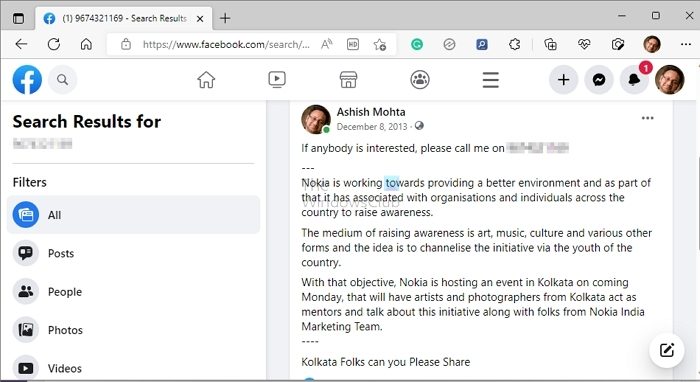The width and height of the screenshot is (700, 382).
Task: Open browser Extensions puzzle icon
Action: [515, 44]
